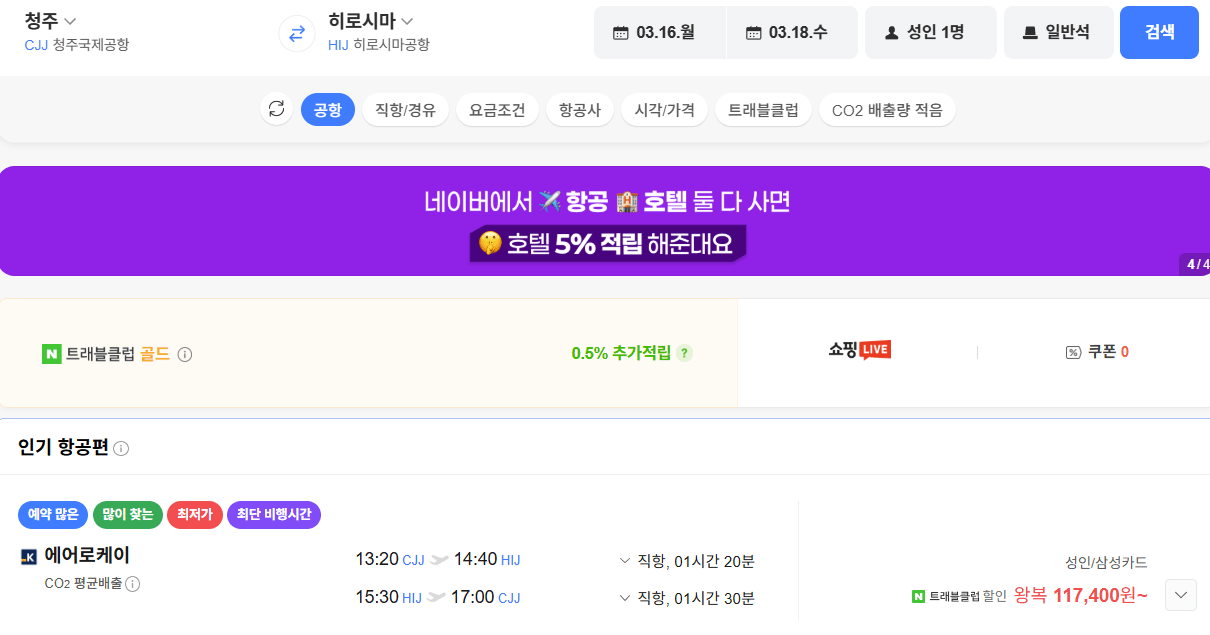The image size is (1210, 635).
Task: Click the swap departure and arrival icon
Action: click(x=296, y=33)
